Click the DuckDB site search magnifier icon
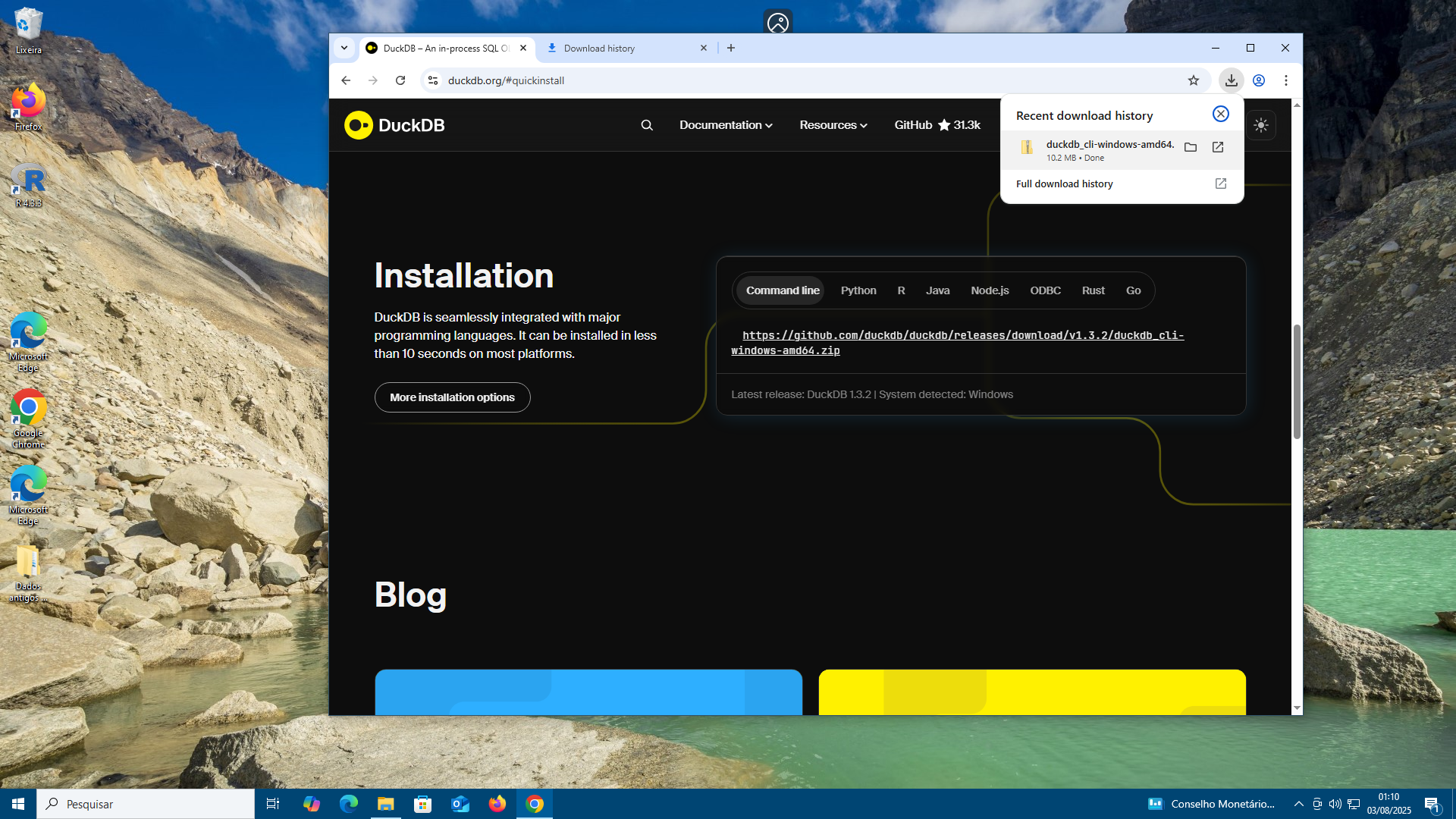 (647, 125)
